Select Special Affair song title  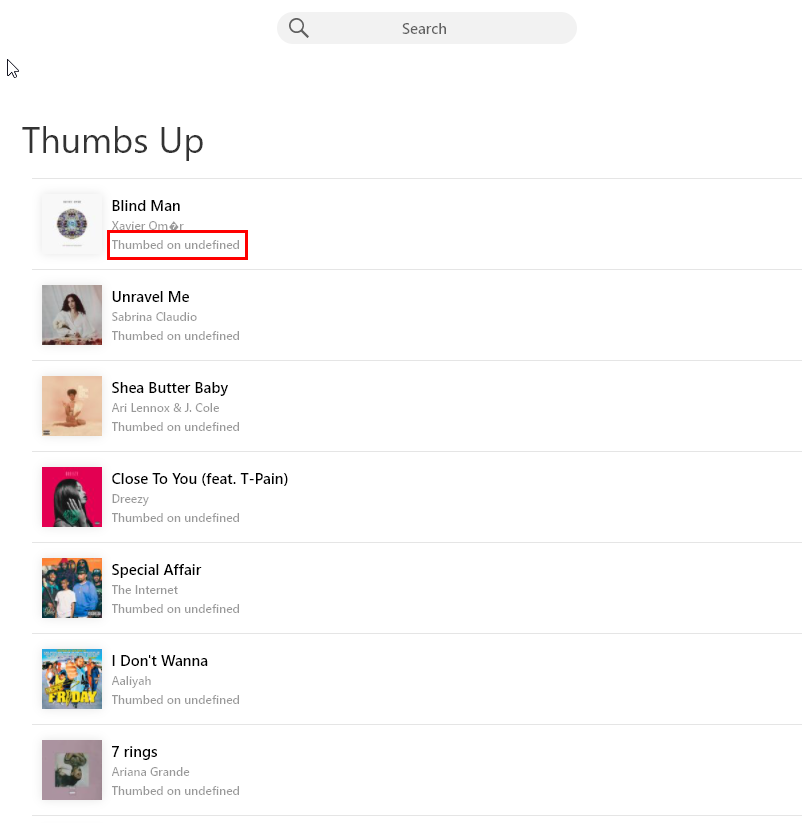156,570
